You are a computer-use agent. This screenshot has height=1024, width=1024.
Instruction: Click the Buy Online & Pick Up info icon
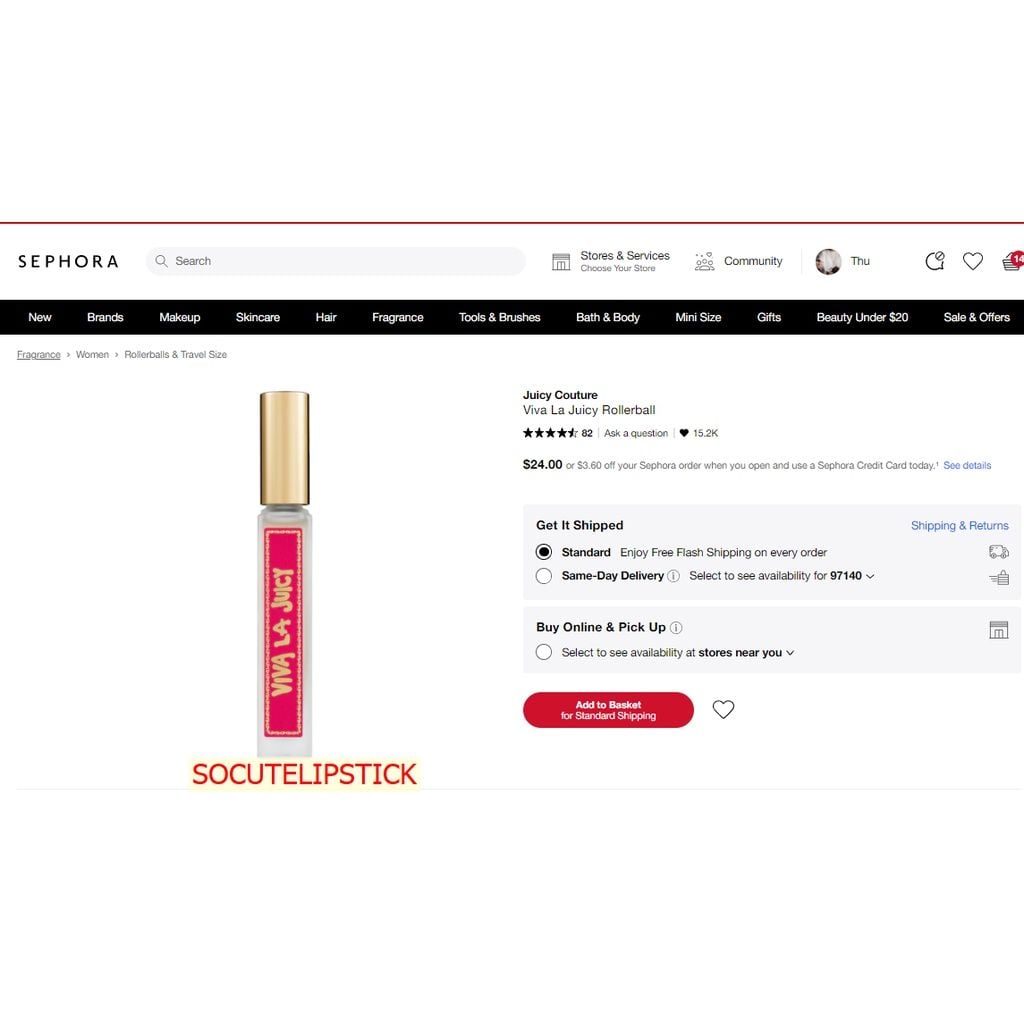[676, 628]
